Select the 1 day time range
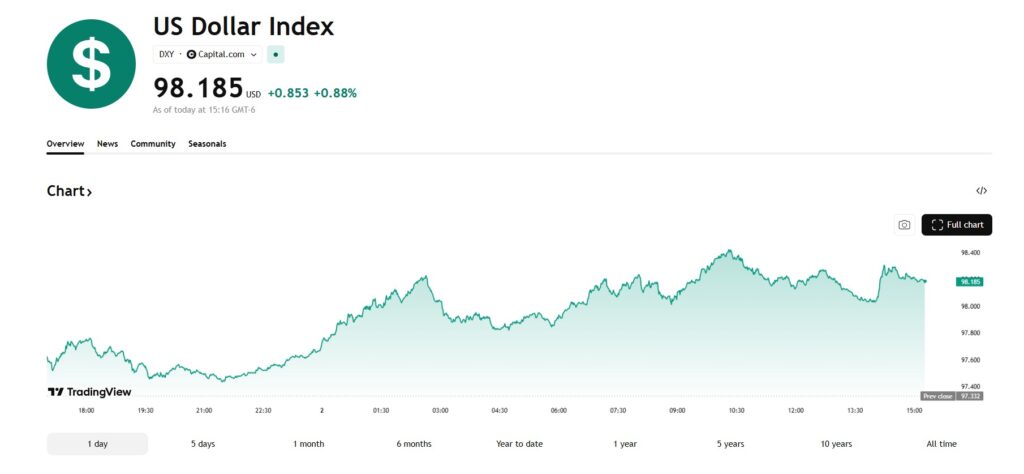Screen dimensions: 1024x474 [x=97, y=444]
